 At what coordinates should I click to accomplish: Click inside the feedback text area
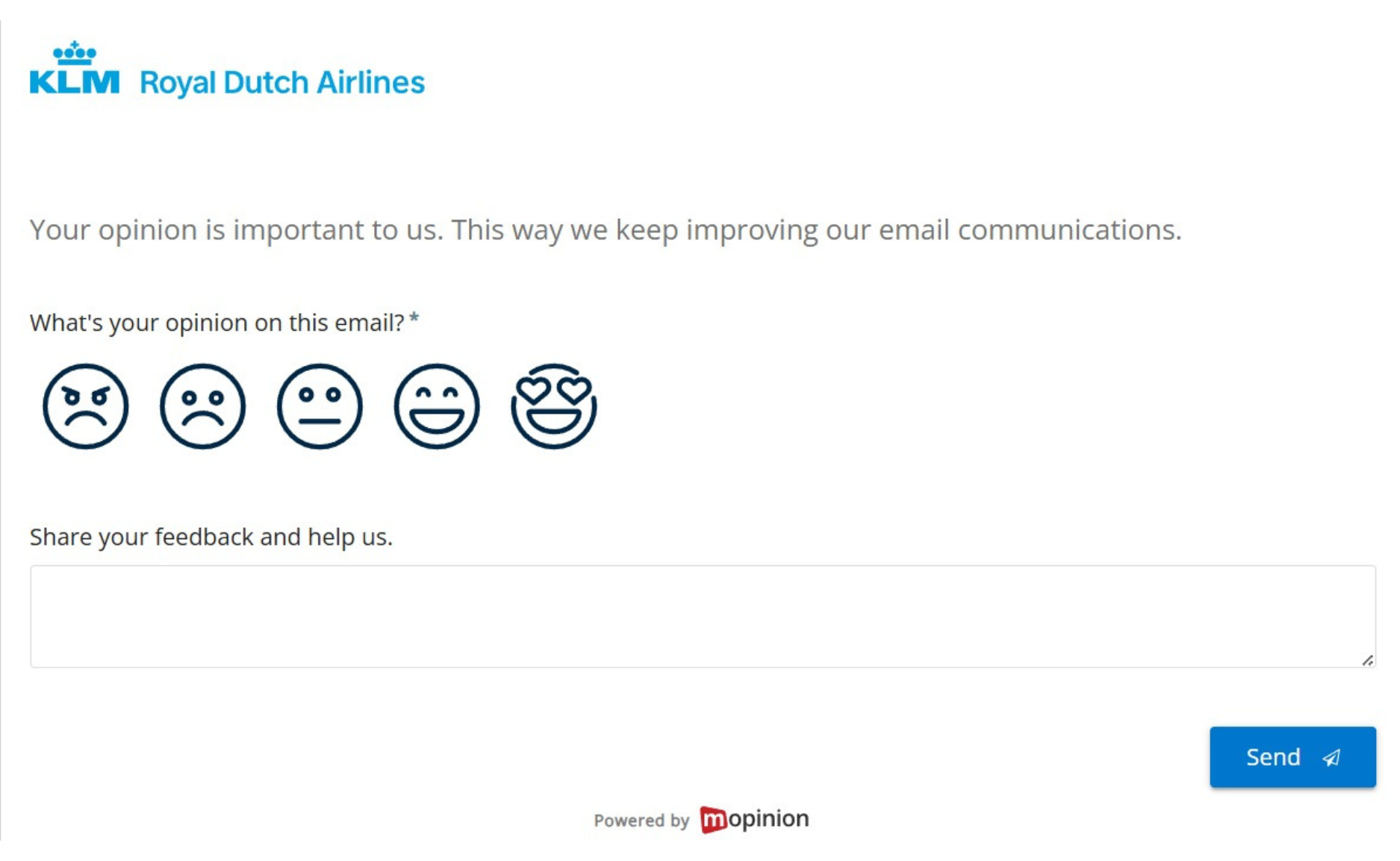702,616
